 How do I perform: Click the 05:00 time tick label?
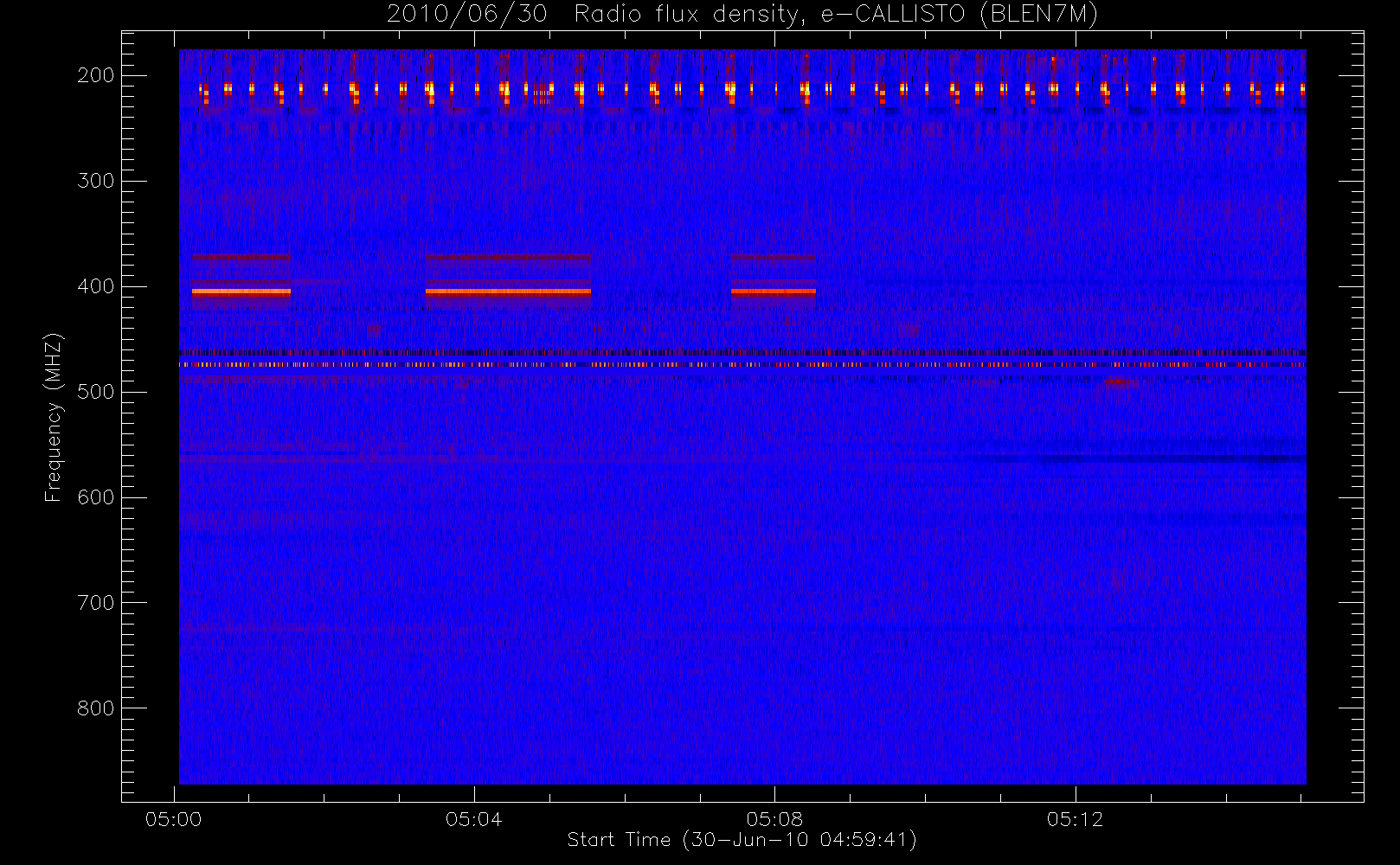tap(174, 819)
